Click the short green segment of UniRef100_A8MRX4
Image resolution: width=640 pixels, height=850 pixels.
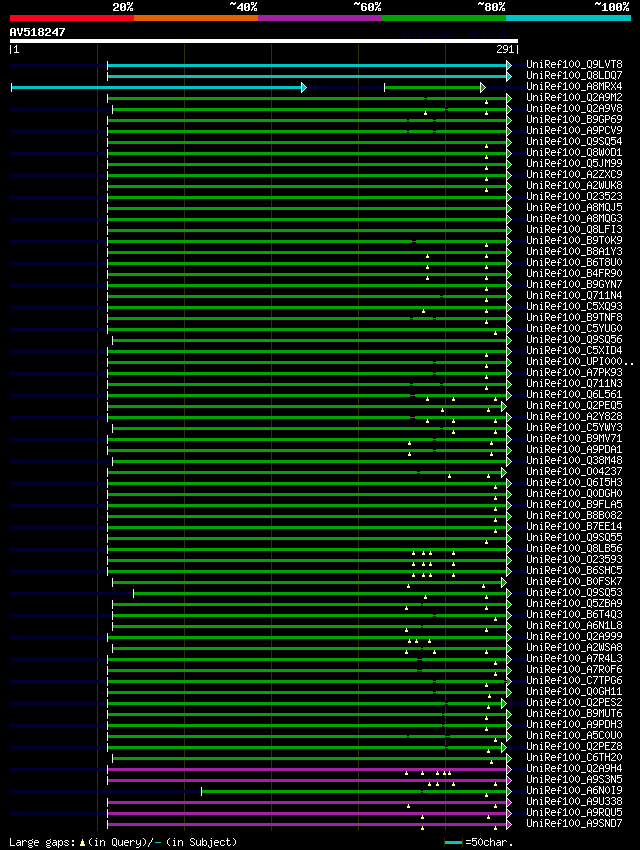click(x=433, y=87)
